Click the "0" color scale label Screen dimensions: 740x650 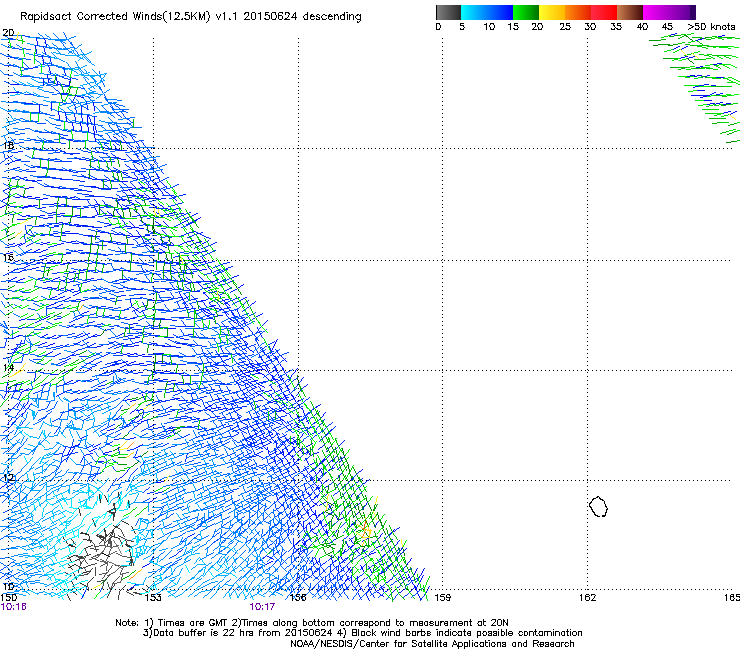pos(438,27)
